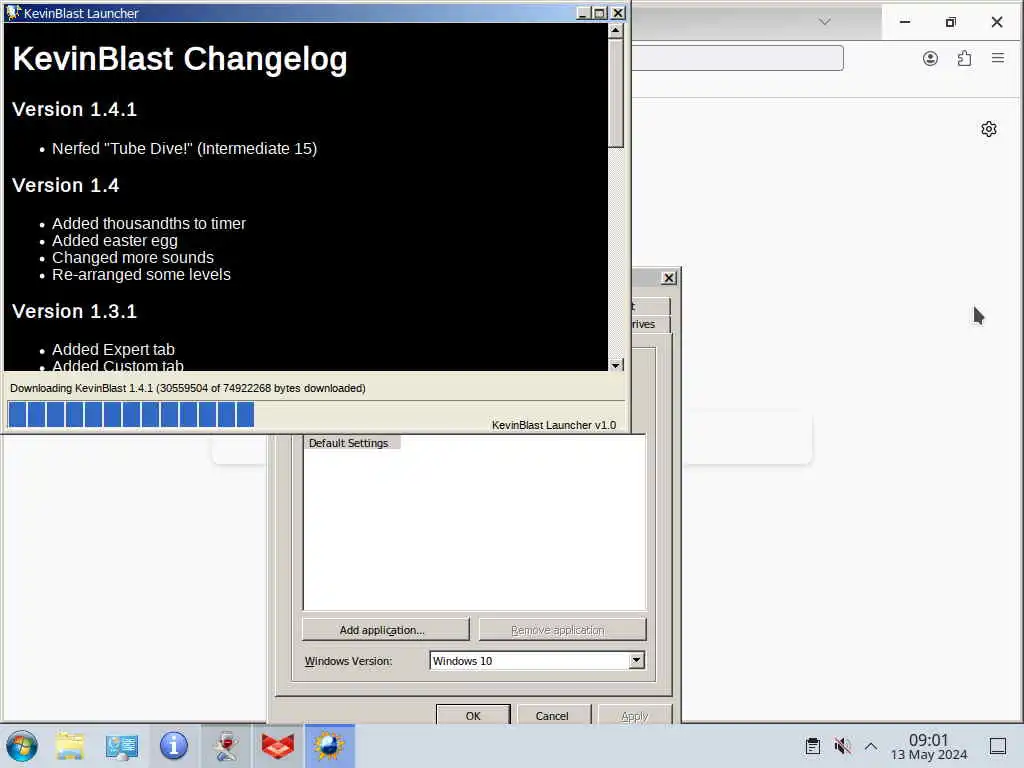Close the KevinBlast Launcher window
Image resolution: width=1024 pixels, height=768 pixels.
618,13
